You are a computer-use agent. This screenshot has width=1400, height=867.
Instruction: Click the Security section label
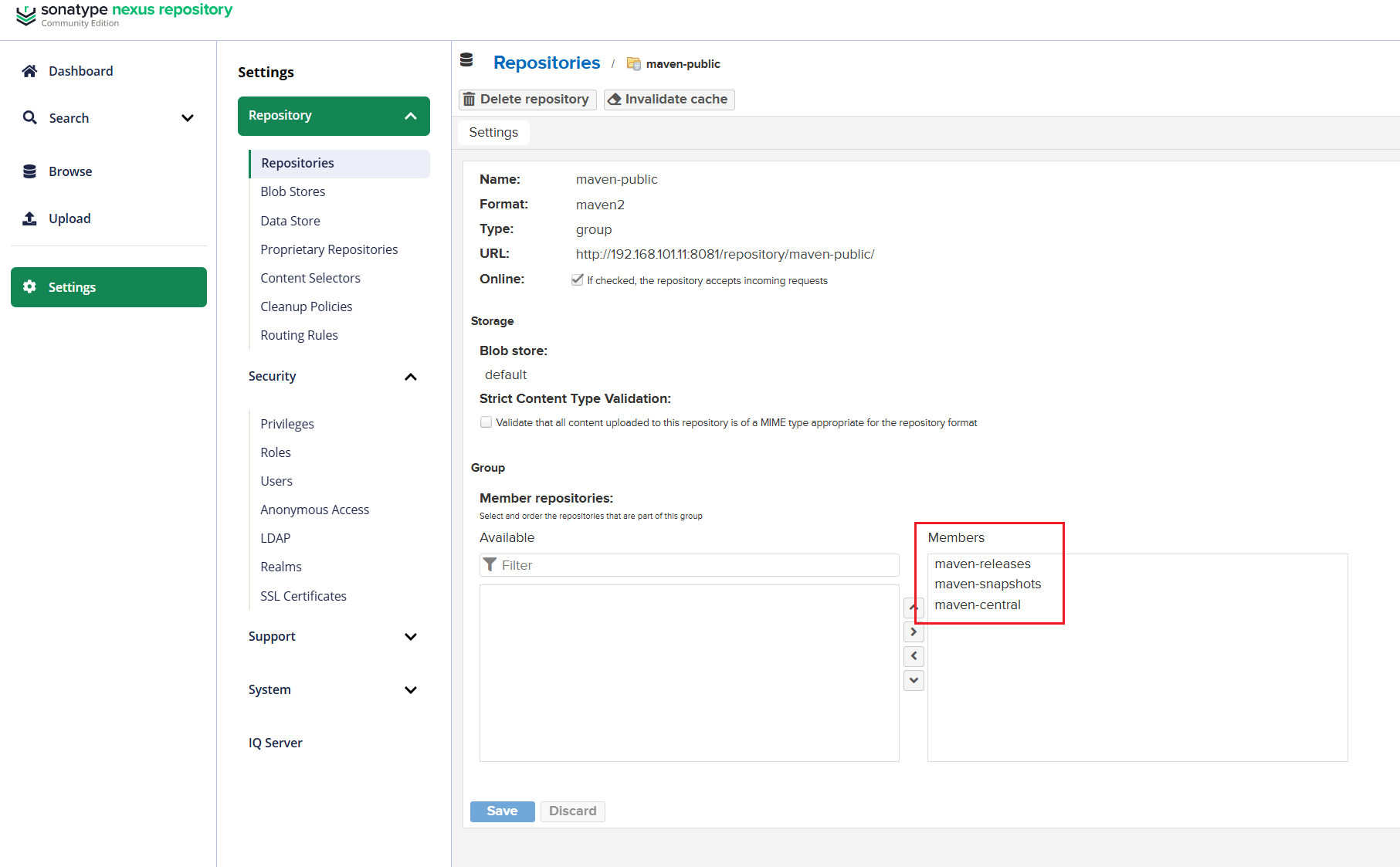[x=272, y=376]
